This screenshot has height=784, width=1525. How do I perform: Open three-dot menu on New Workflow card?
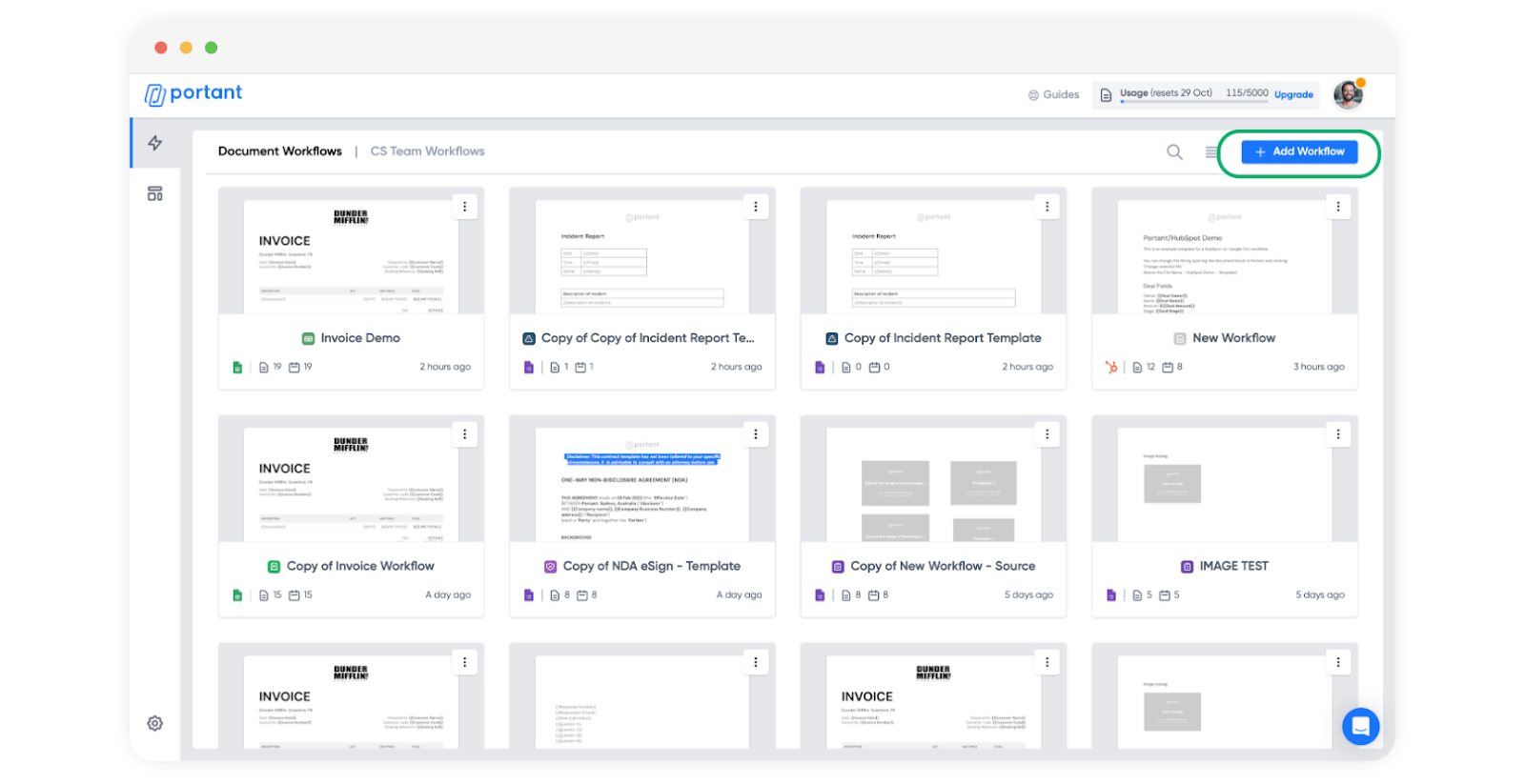pos(1338,207)
